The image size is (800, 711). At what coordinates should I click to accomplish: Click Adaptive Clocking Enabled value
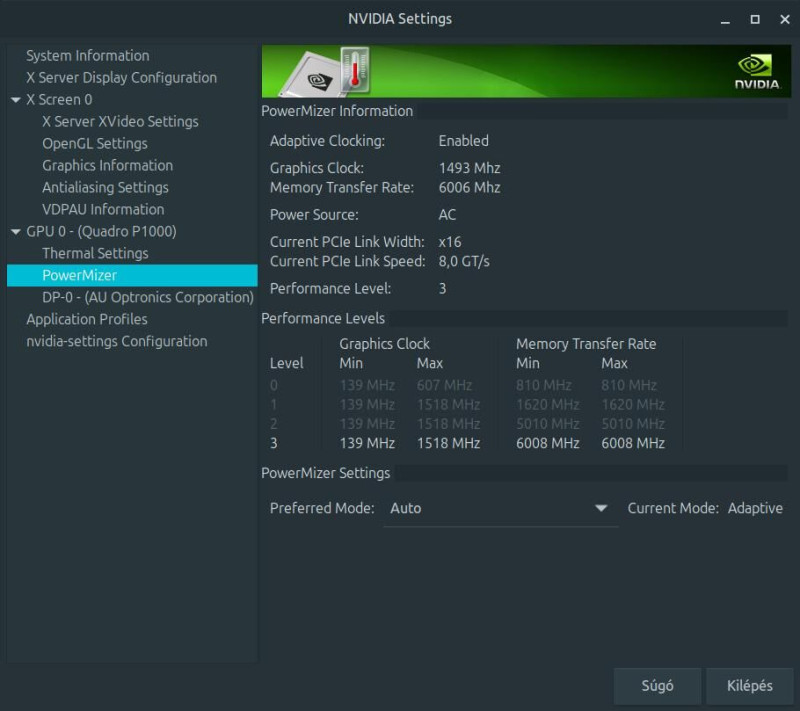(x=463, y=141)
